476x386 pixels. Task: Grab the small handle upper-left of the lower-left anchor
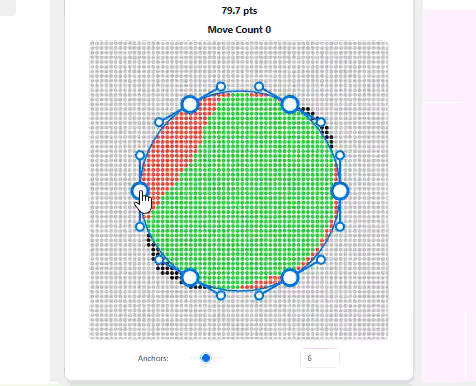159,260
